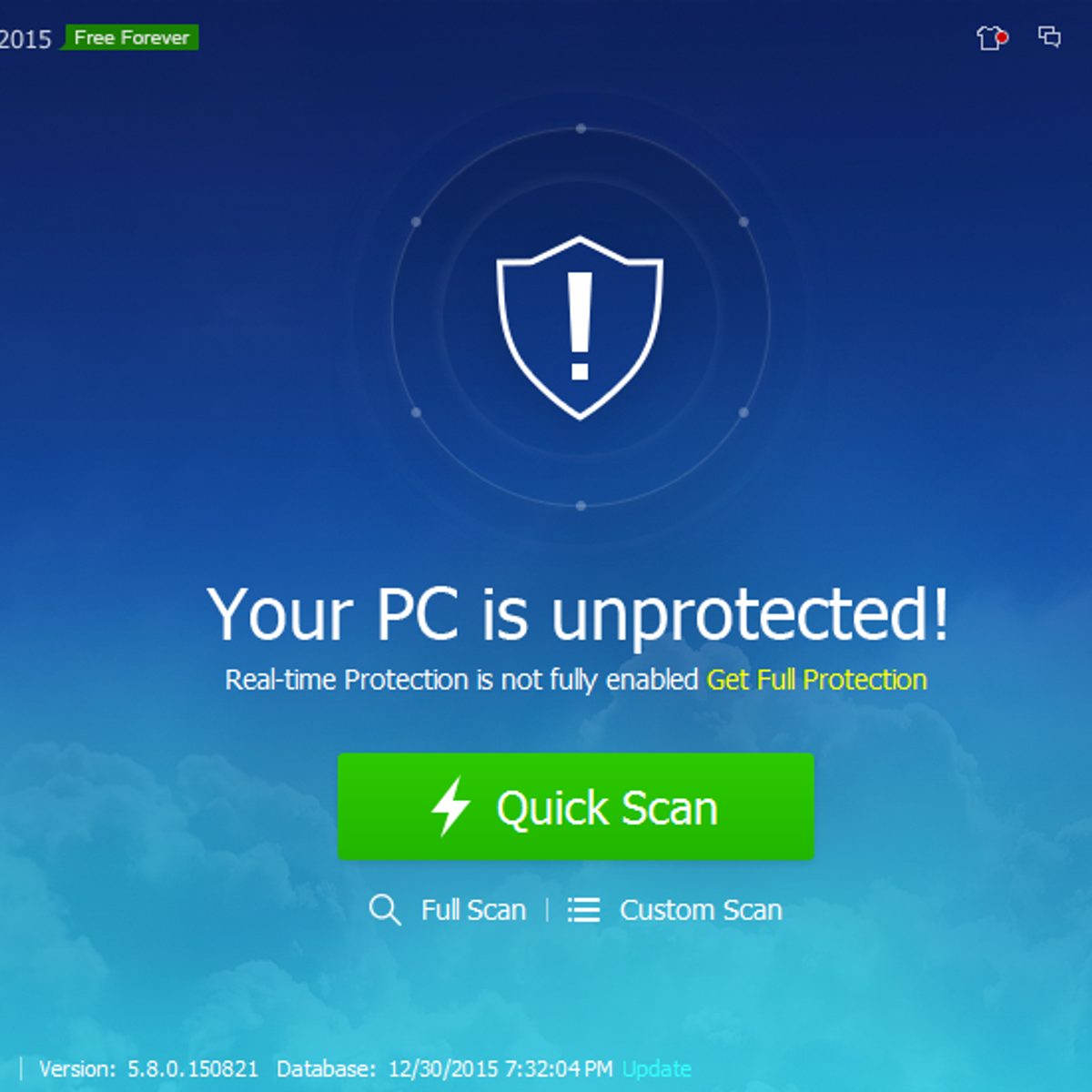Select the Full Scan option

pyautogui.click(x=473, y=910)
